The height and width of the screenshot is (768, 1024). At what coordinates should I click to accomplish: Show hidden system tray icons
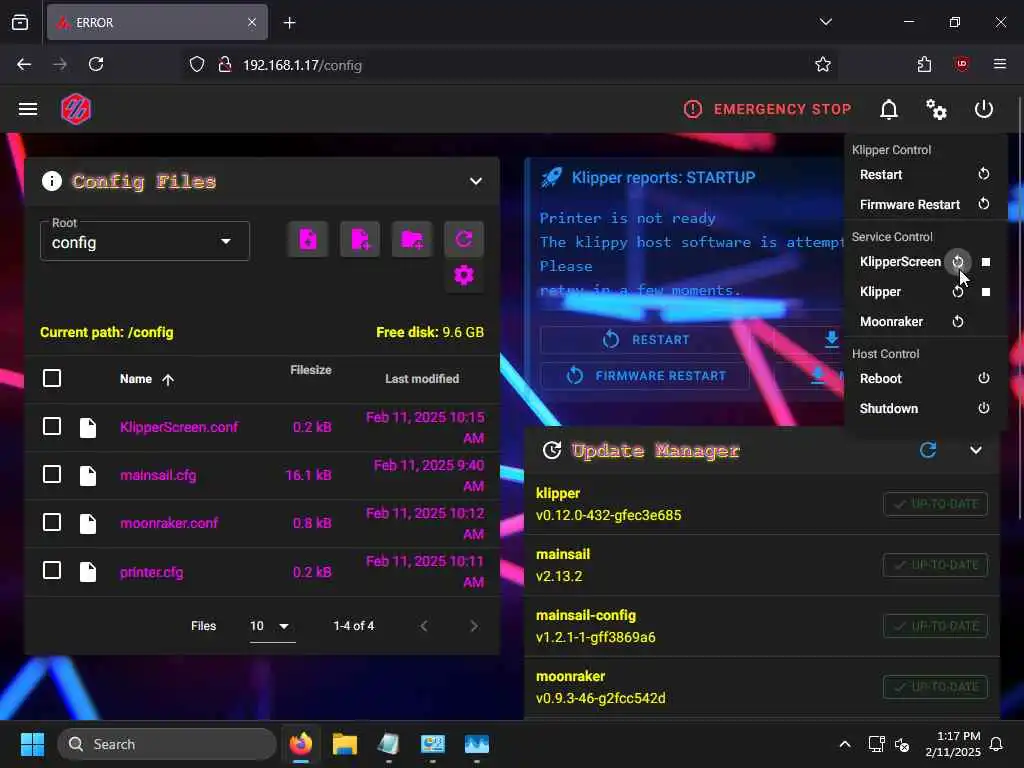(x=844, y=744)
